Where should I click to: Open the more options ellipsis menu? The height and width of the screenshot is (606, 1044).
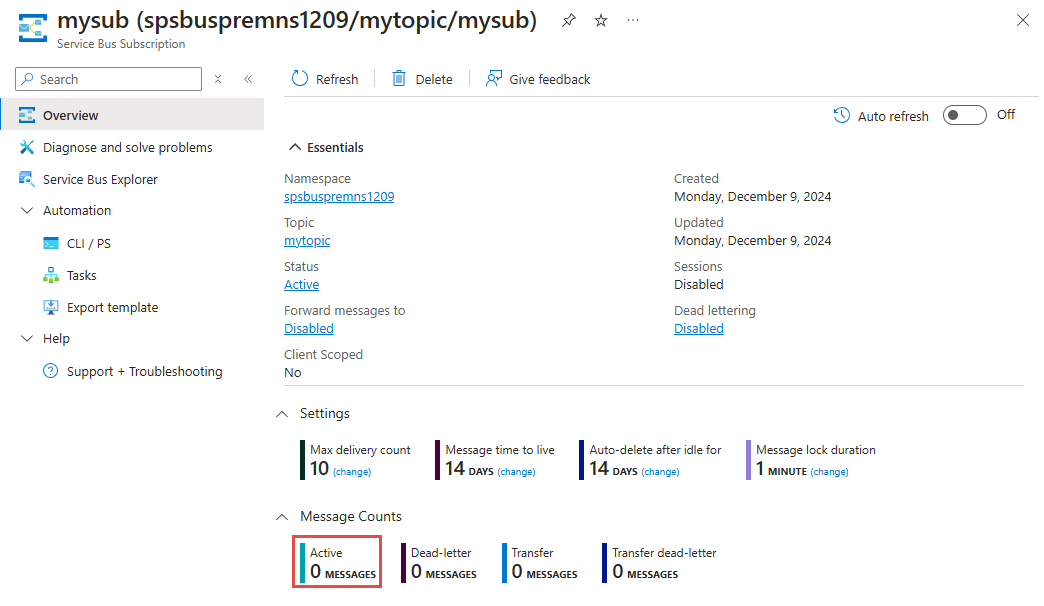pos(633,20)
